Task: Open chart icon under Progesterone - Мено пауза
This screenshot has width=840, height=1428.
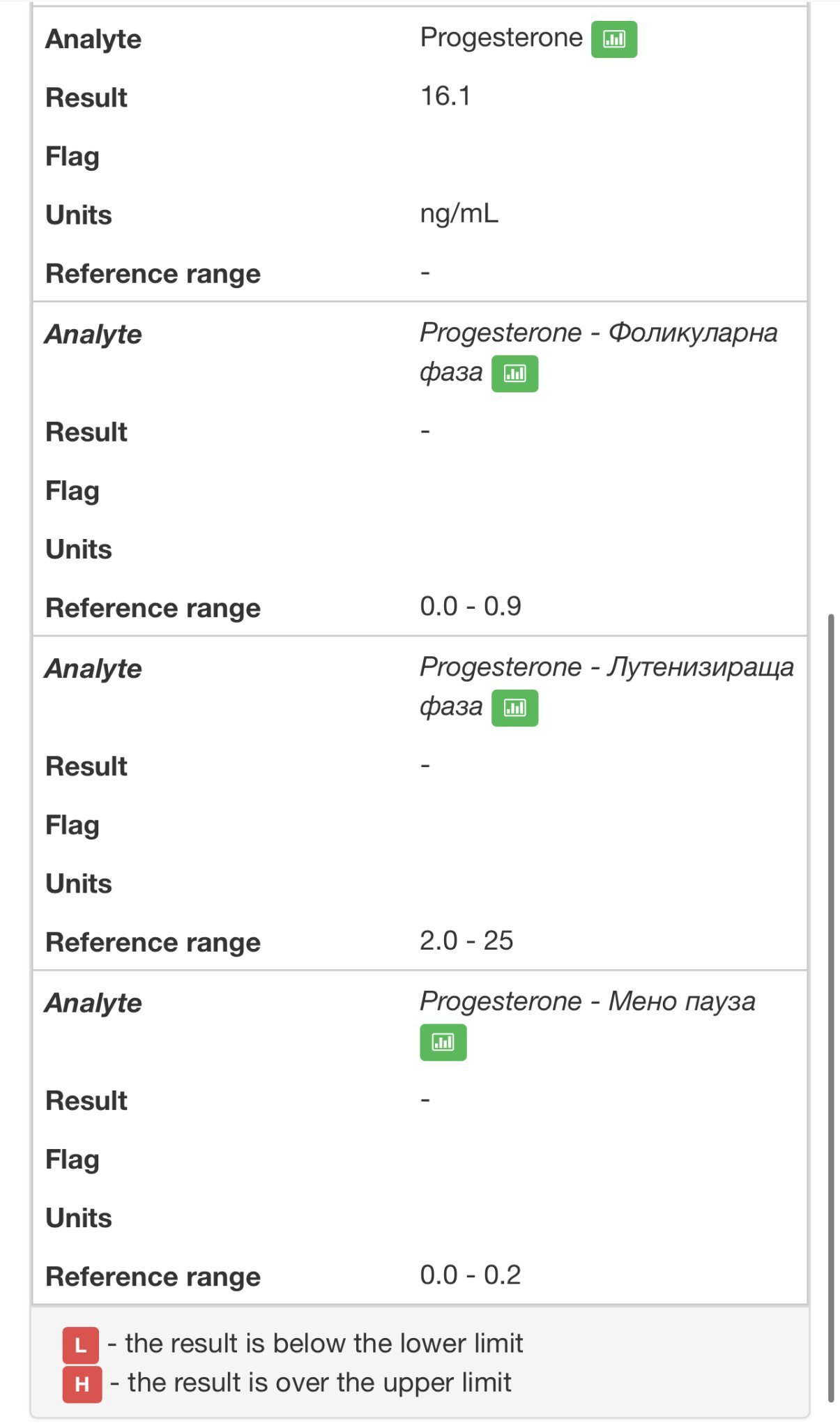Action: point(443,1042)
